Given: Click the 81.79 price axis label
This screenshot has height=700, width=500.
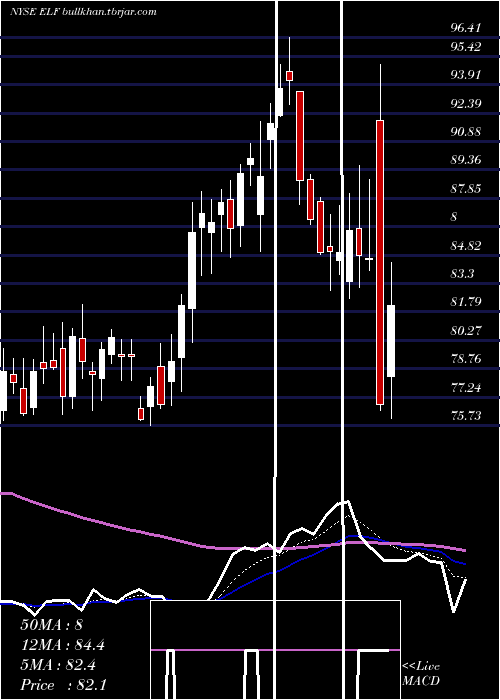Looking at the screenshot, I should (466, 302).
